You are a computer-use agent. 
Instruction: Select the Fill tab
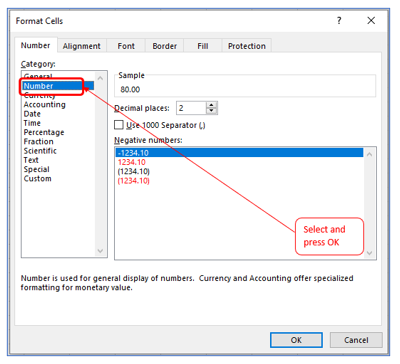(203, 46)
